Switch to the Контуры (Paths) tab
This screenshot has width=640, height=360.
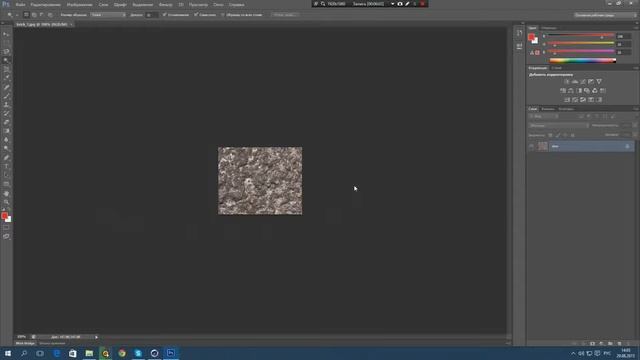pos(566,109)
